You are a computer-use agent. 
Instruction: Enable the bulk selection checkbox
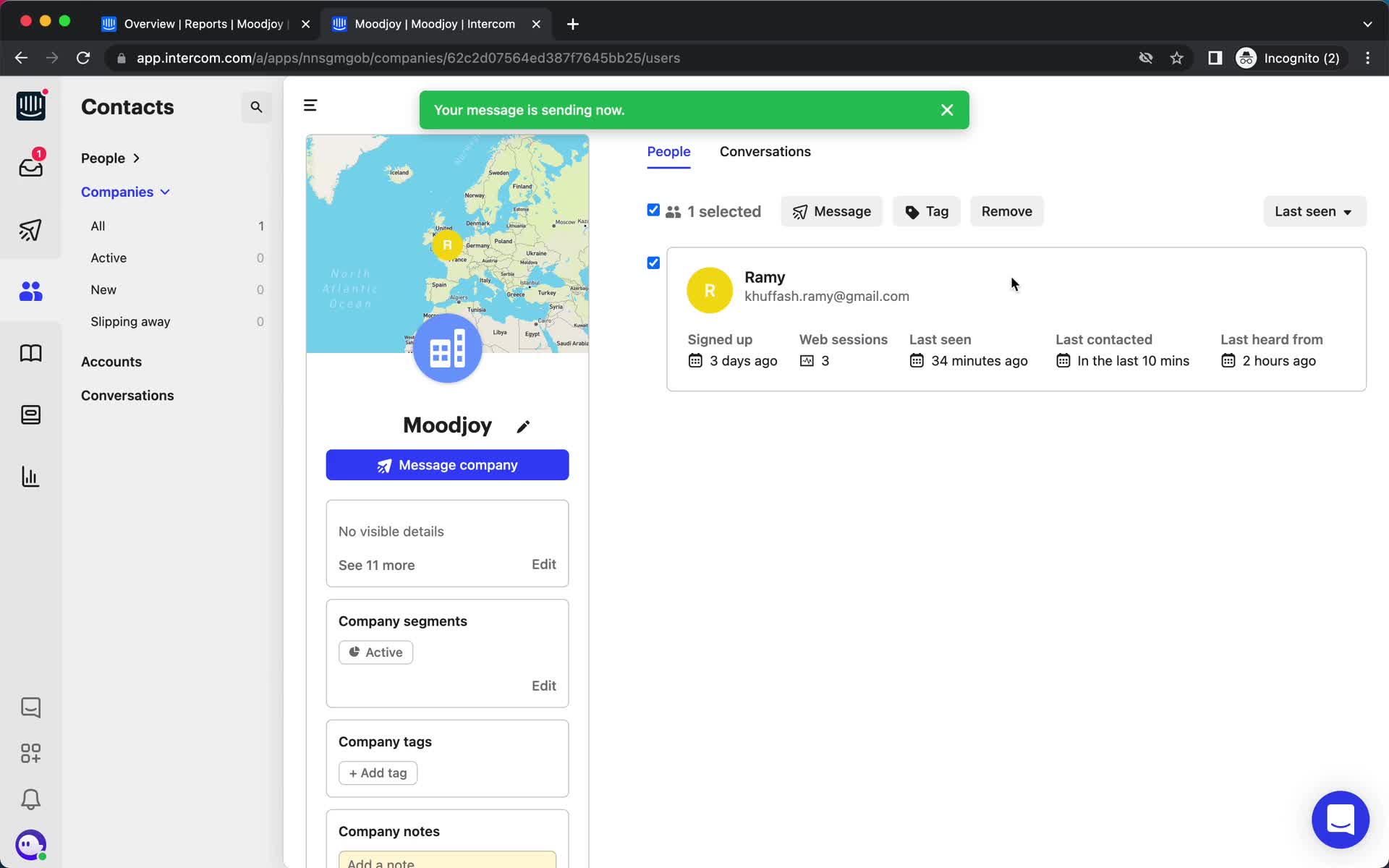653,210
